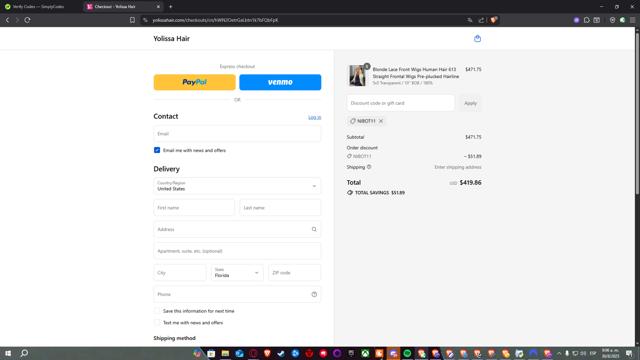
Task: Open the Windows notification center
Action: point(629,353)
